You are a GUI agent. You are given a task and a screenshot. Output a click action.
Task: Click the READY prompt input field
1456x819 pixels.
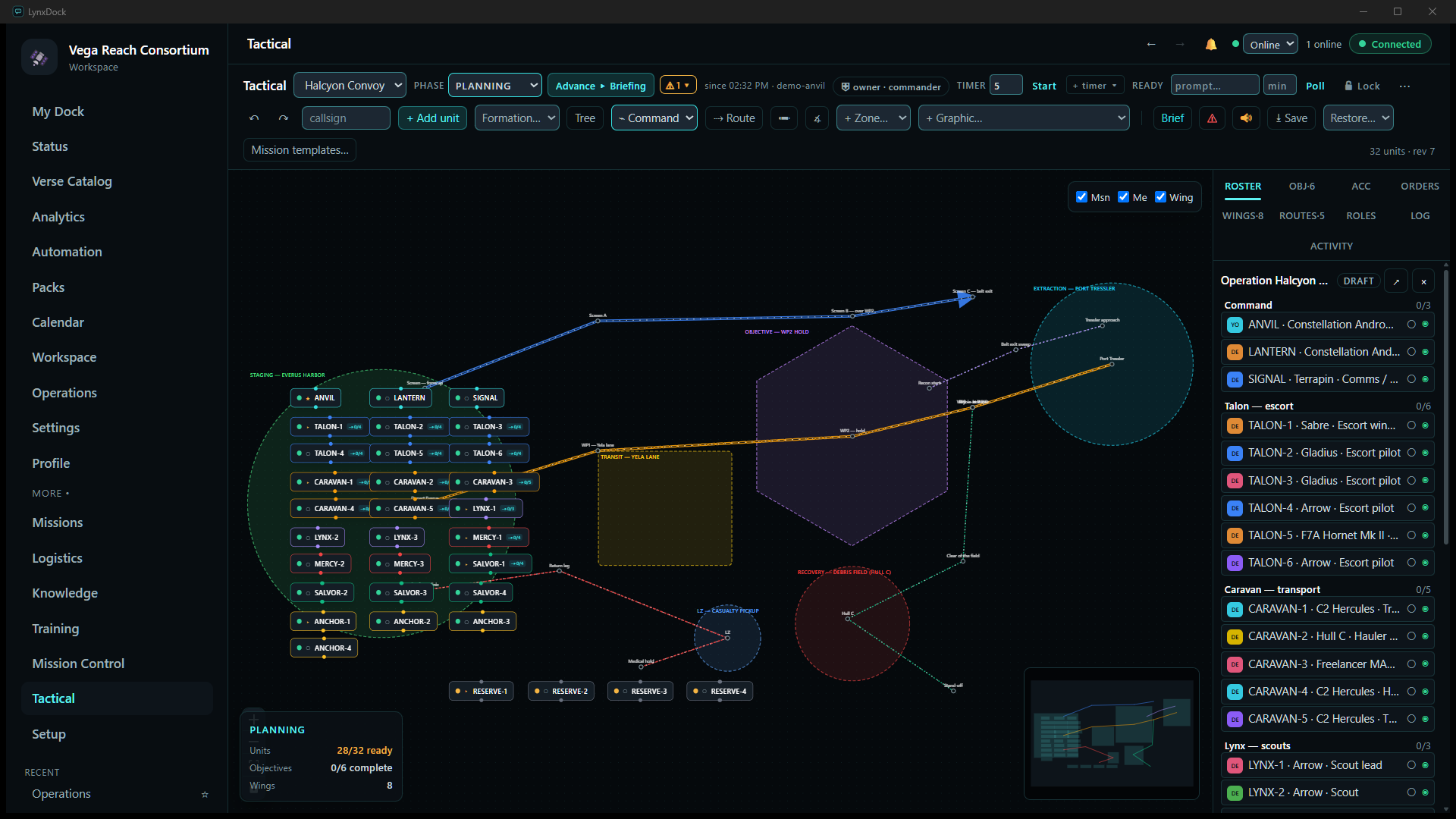click(1215, 86)
